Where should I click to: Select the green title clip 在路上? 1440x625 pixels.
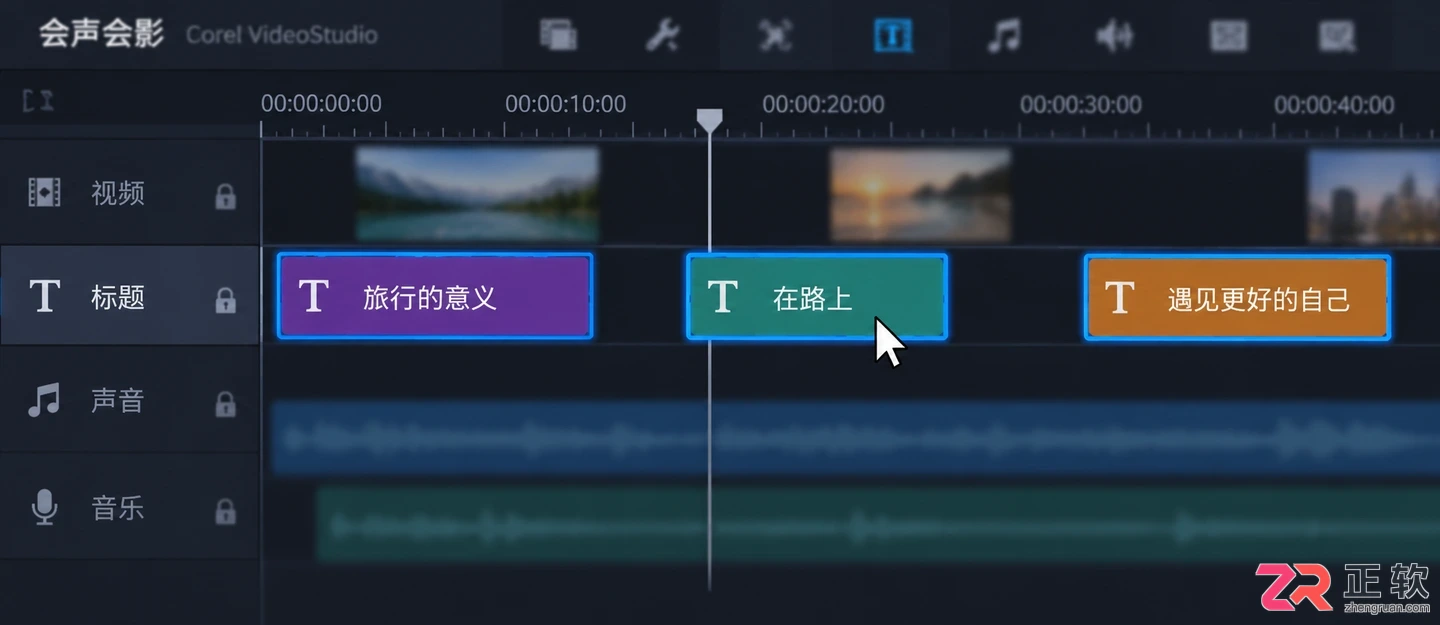[x=816, y=297]
